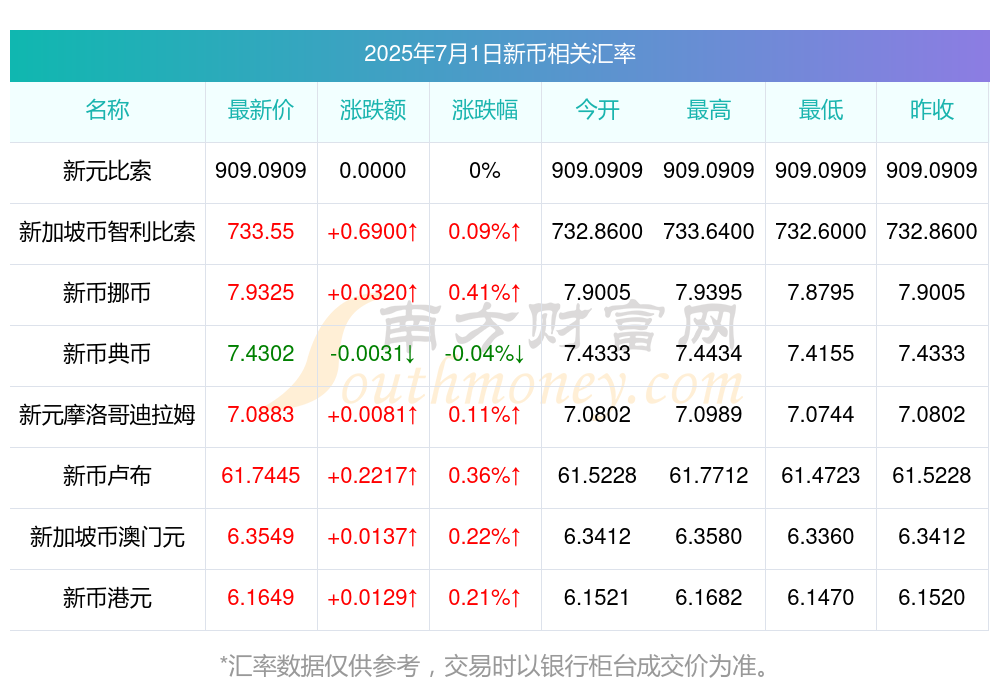The height and width of the screenshot is (698, 1000).
Task: Click the 新加坡币智利比索 row name
Action: (107, 232)
